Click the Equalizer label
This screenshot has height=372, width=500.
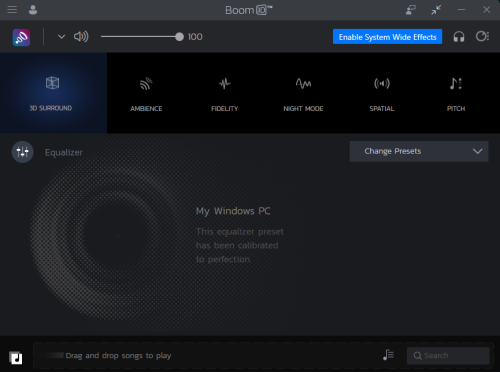64,152
